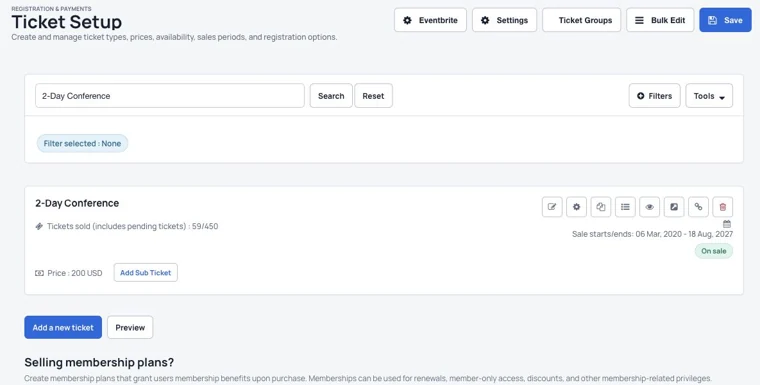Open the gear settings icon in the 2-Day Conference row
Image resolution: width=760 pixels, height=385 pixels.
pyautogui.click(x=576, y=207)
